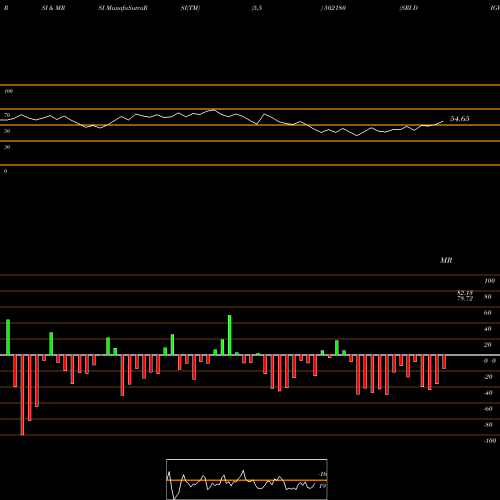Click the 'MR' panel title
Screen dimensions: 500x500
(x=446, y=260)
